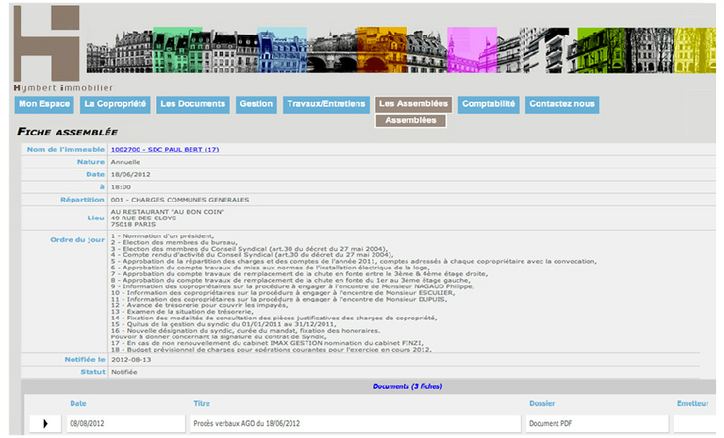Screen dimensions: 724x438
Task: Click the Documents (3 fiches) header link
Action: point(407,386)
